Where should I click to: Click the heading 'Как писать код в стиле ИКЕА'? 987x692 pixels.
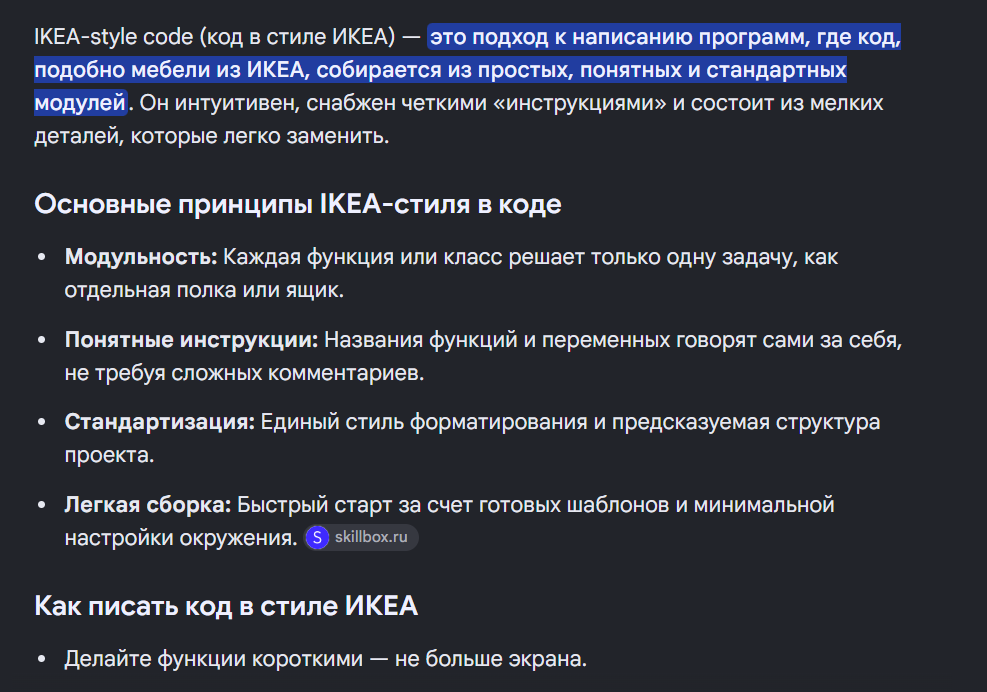click(x=226, y=606)
